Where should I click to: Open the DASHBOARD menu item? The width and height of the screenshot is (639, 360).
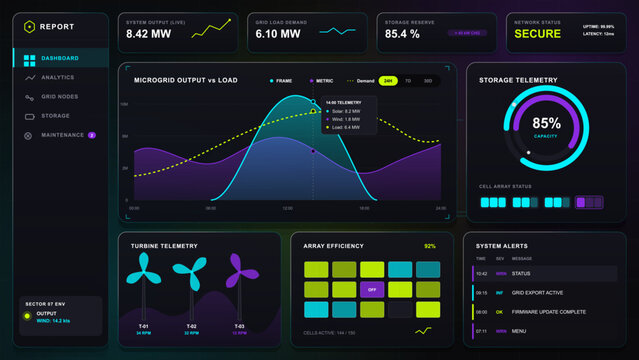61,58
